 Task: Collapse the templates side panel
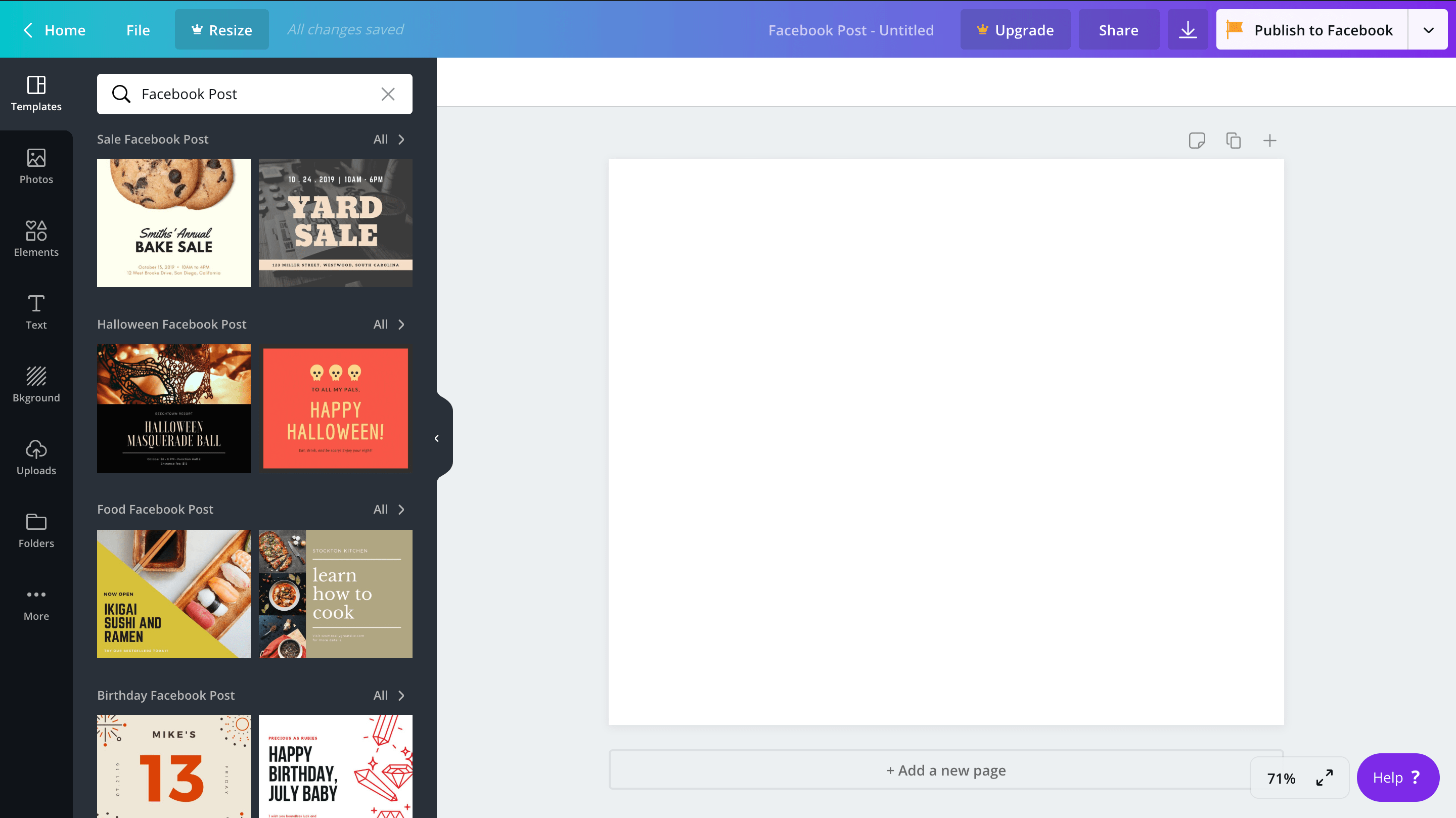[436, 438]
